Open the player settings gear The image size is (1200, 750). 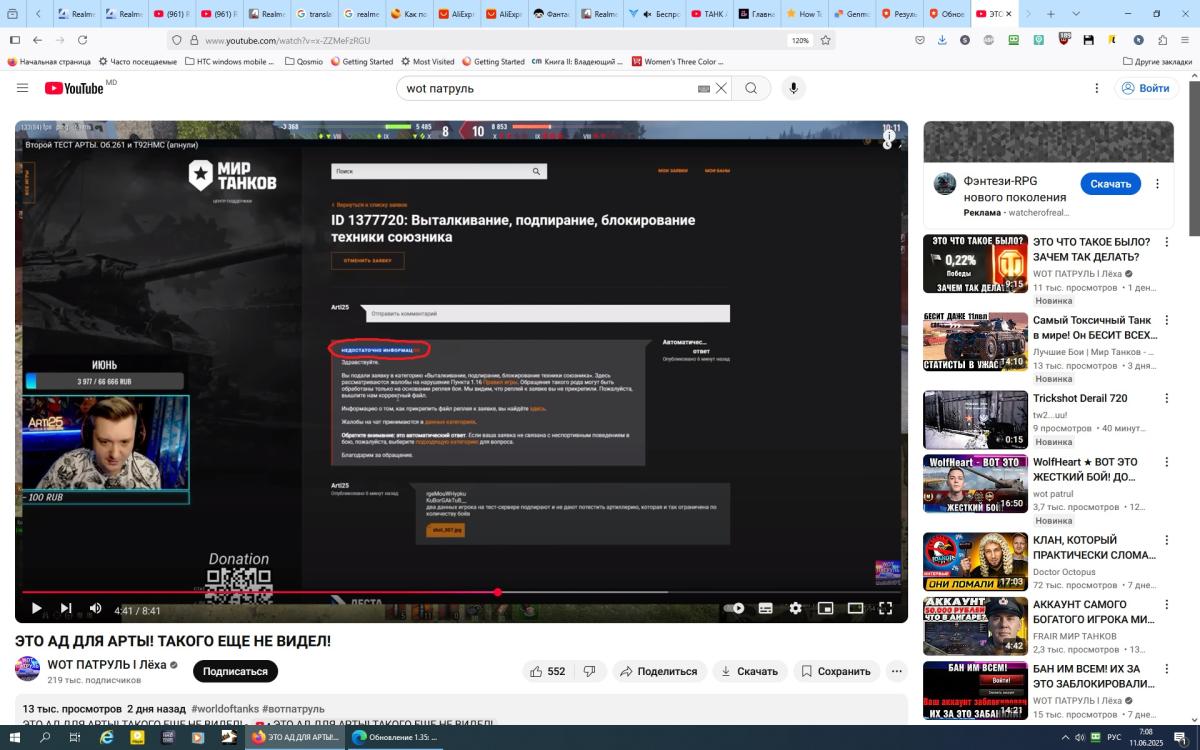pos(795,608)
